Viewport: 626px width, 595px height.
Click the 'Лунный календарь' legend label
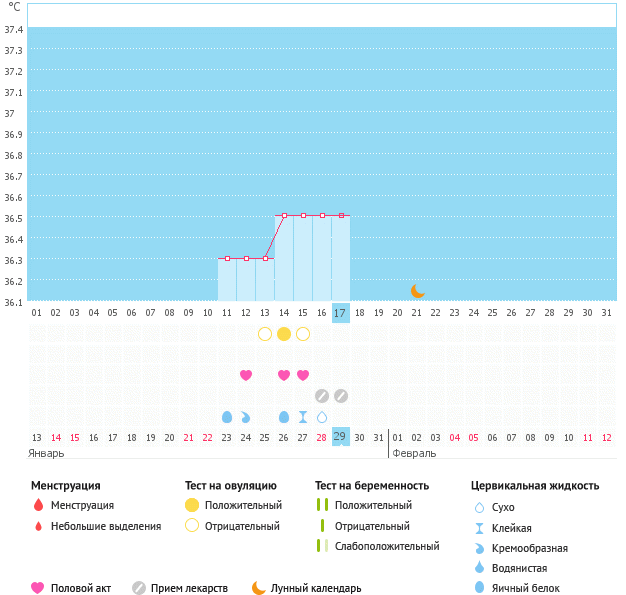[x=316, y=588]
